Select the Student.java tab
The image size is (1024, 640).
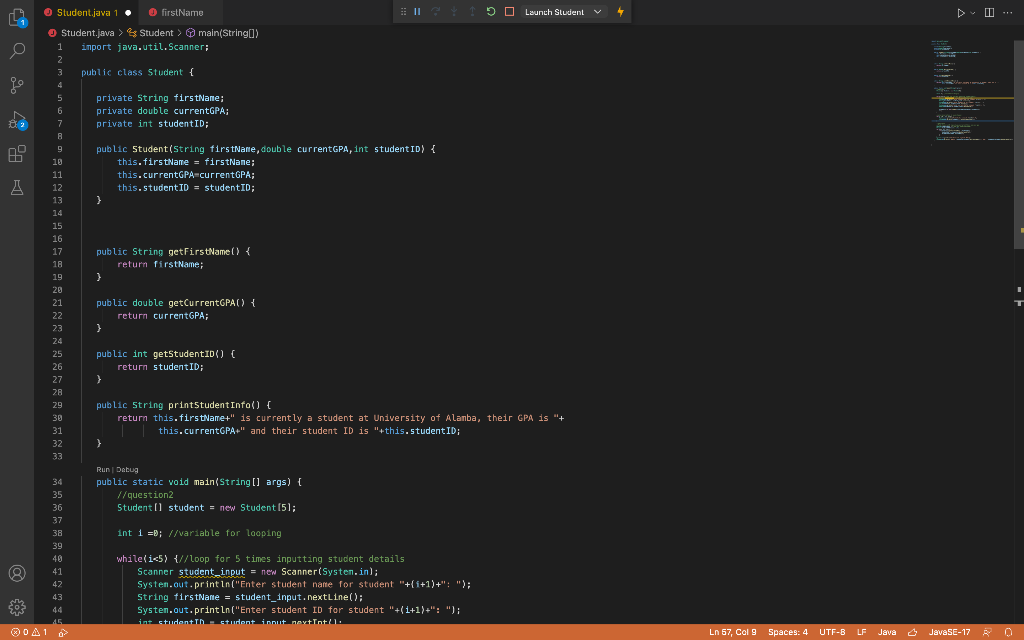click(86, 12)
